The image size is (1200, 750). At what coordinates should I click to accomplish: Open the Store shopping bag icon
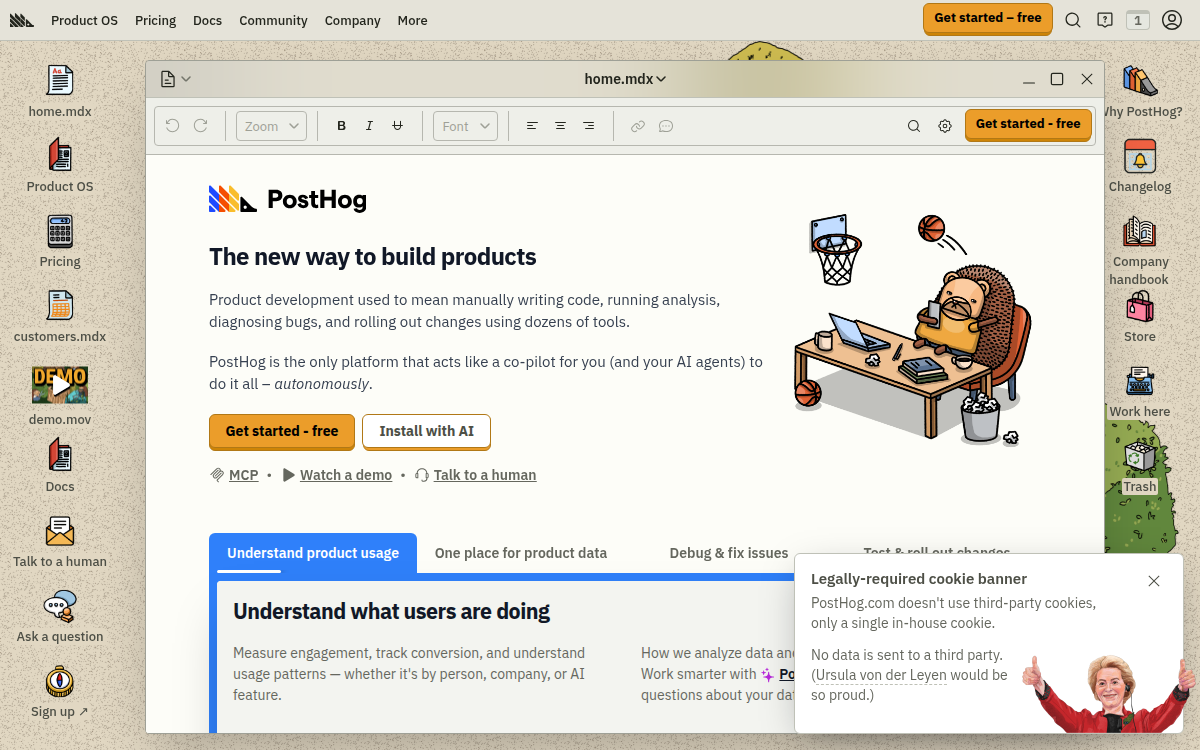(1139, 316)
